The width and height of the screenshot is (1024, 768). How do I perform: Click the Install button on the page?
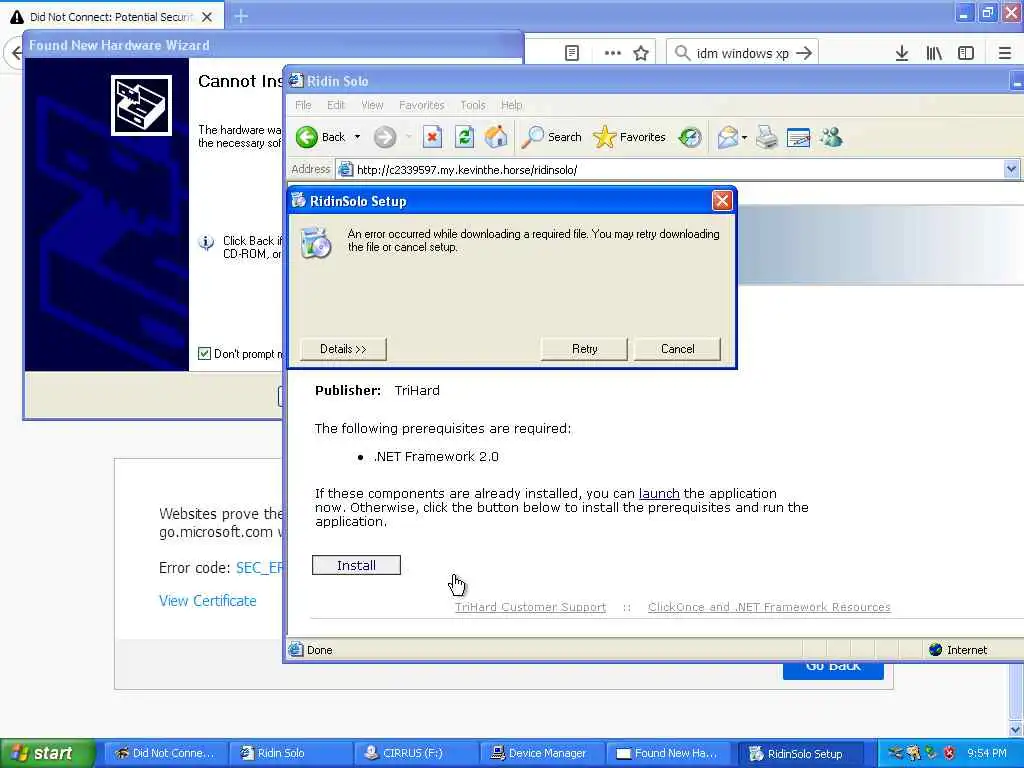click(x=356, y=566)
